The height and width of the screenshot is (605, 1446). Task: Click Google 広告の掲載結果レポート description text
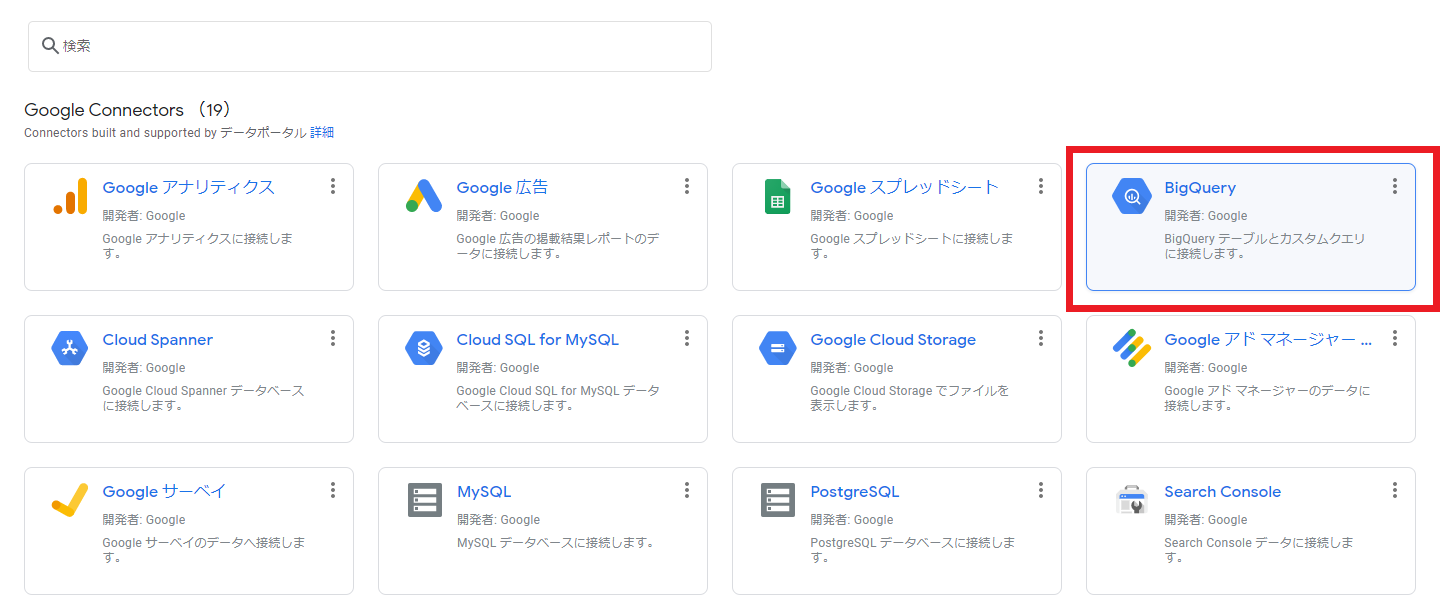point(557,246)
